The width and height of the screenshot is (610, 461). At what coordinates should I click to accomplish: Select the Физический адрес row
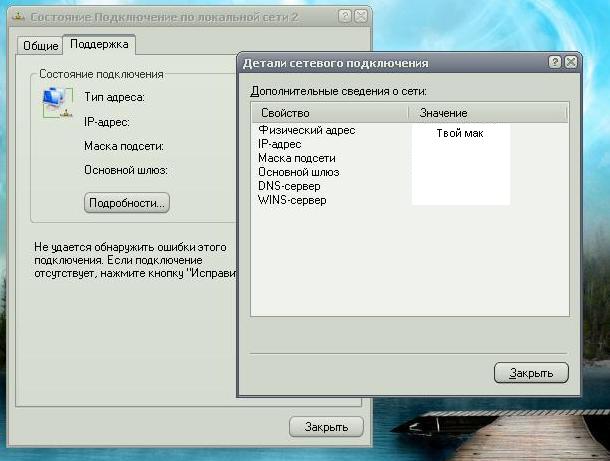coord(306,130)
